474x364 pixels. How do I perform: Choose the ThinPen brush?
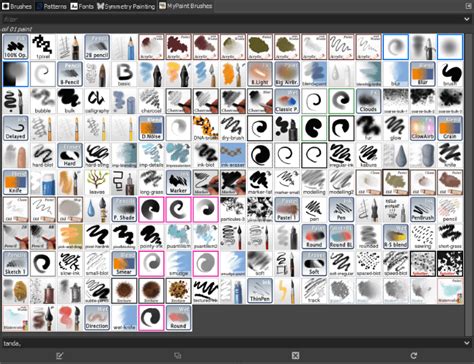tap(260, 291)
